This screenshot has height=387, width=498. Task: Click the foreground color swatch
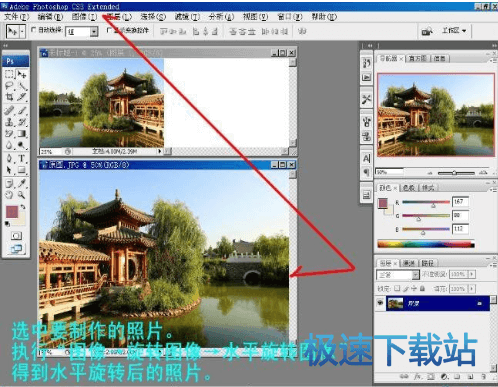coord(12,212)
